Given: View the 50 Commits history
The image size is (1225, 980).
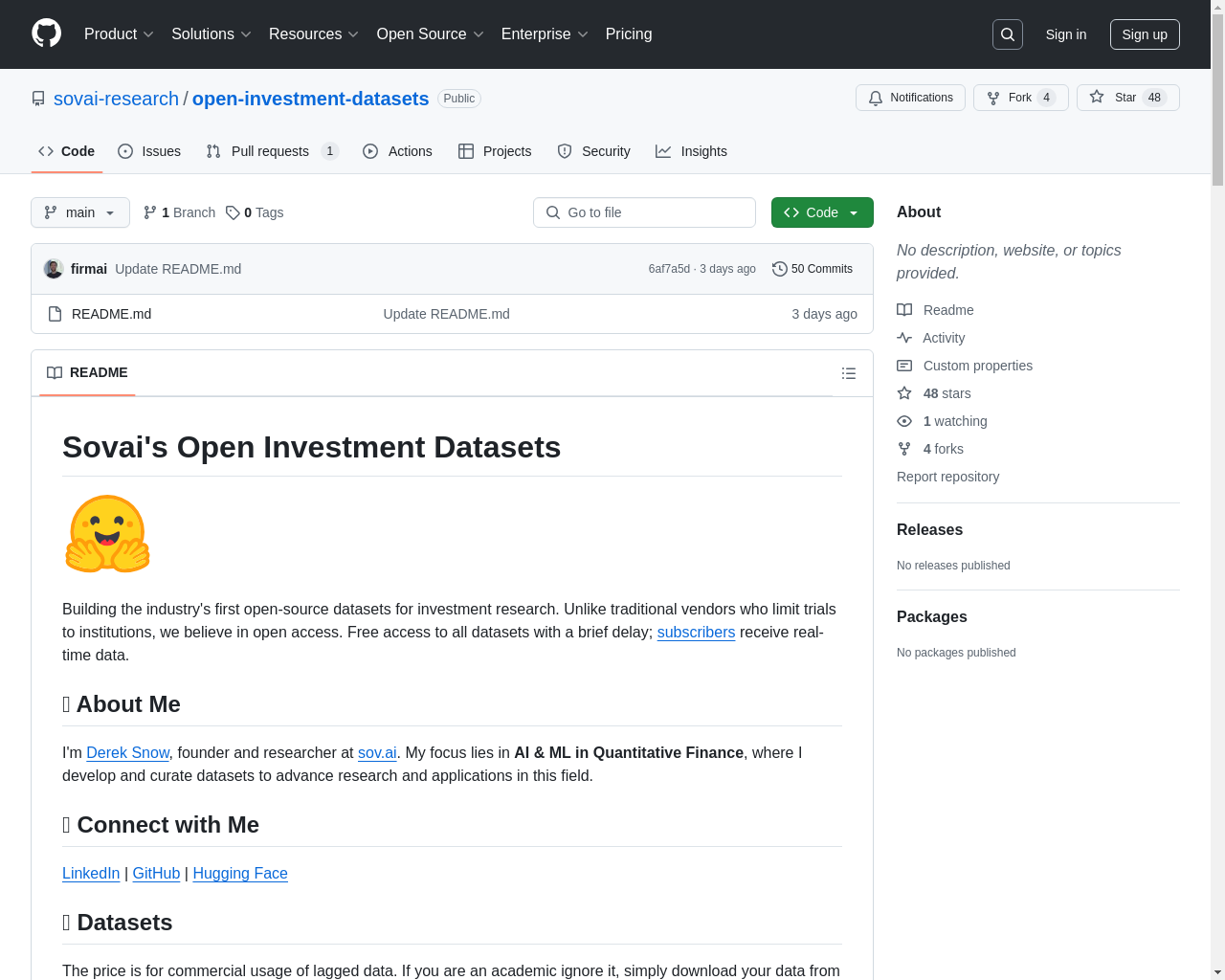Looking at the screenshot, I should (x=813, y=269).
